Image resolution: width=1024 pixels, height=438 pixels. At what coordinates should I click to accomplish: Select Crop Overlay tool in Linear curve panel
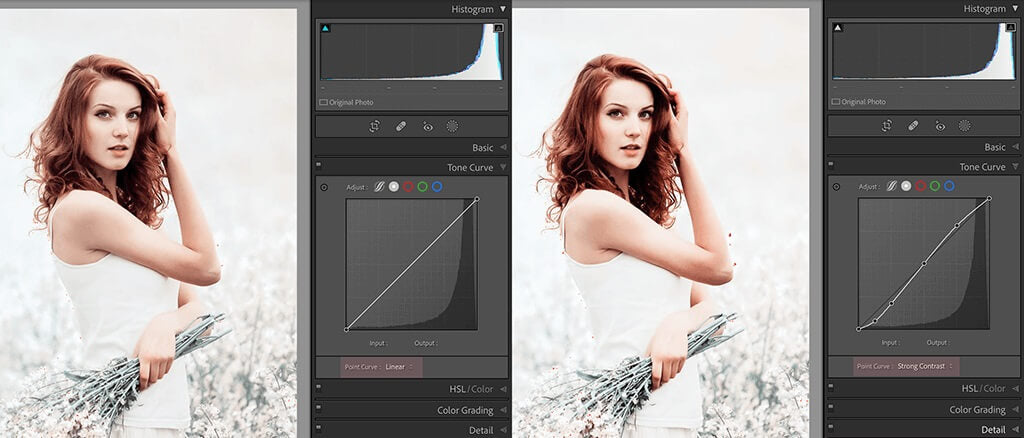(374, 127)
